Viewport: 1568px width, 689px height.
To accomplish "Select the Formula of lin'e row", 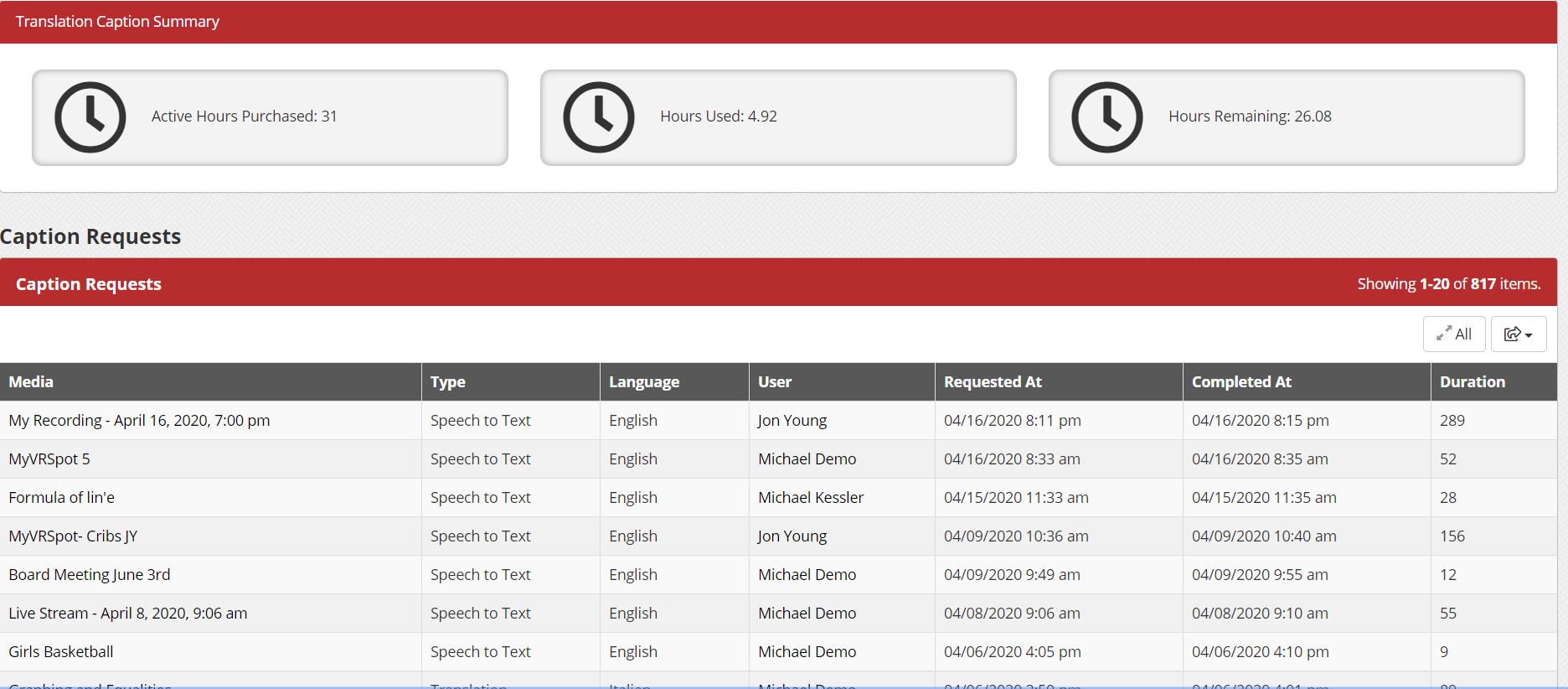I will click(x=62, y=498).
